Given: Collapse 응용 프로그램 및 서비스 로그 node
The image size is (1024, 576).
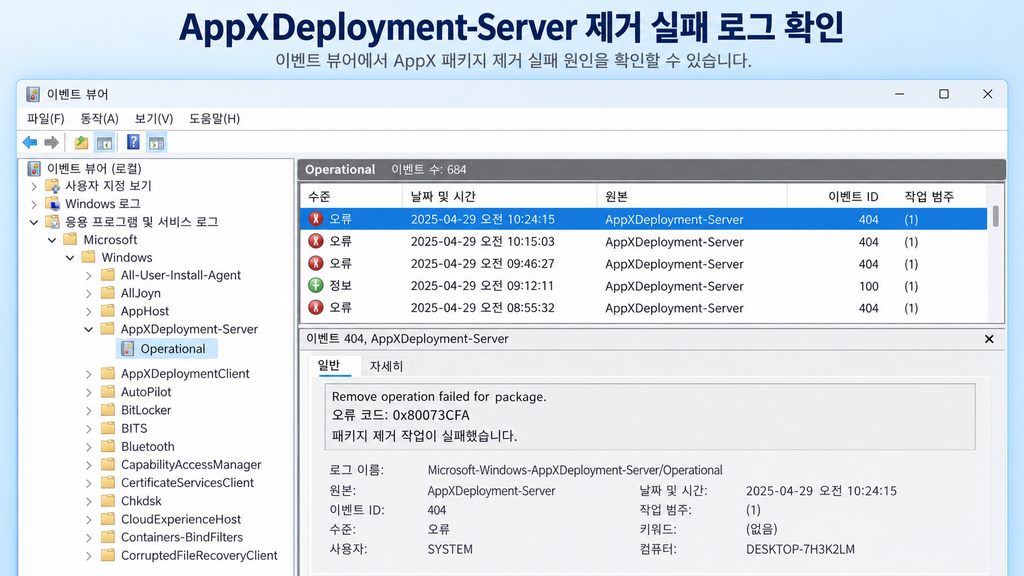Looking at the screenshot, I should [x=34, y=222].
